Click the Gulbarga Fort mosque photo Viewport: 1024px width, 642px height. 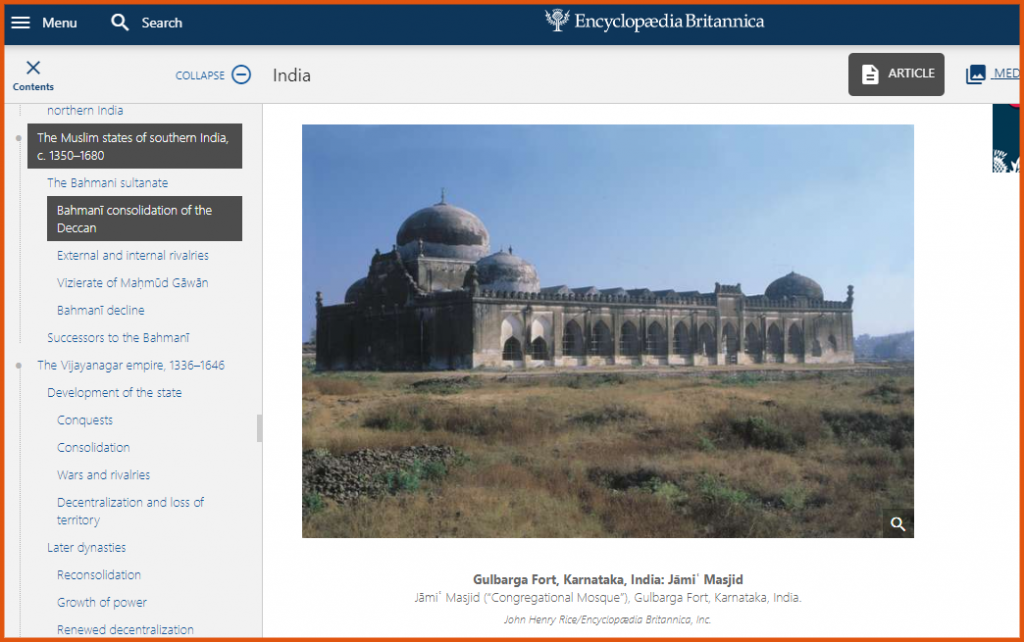[x=607, y=331]
